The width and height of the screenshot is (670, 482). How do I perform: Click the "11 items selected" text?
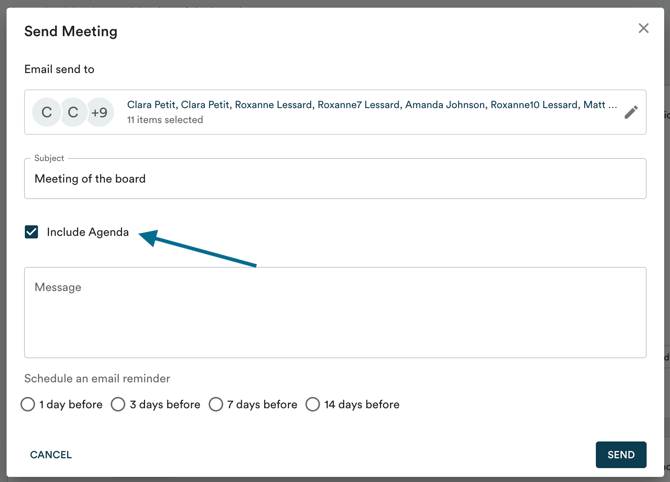[x=165, y=120]
